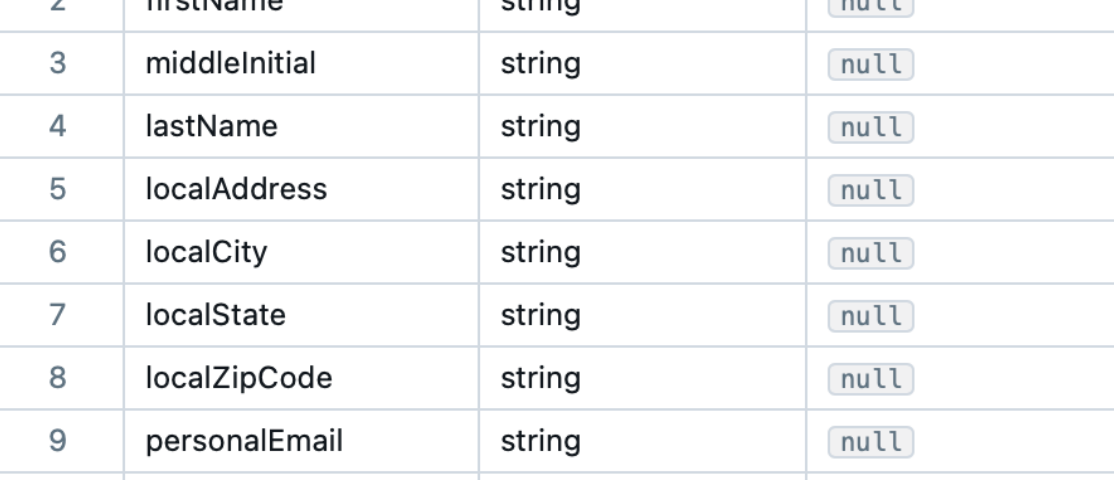Click the null badge for localAddress
Viewport: 1114px width, 480px height.
click(870, 190)
